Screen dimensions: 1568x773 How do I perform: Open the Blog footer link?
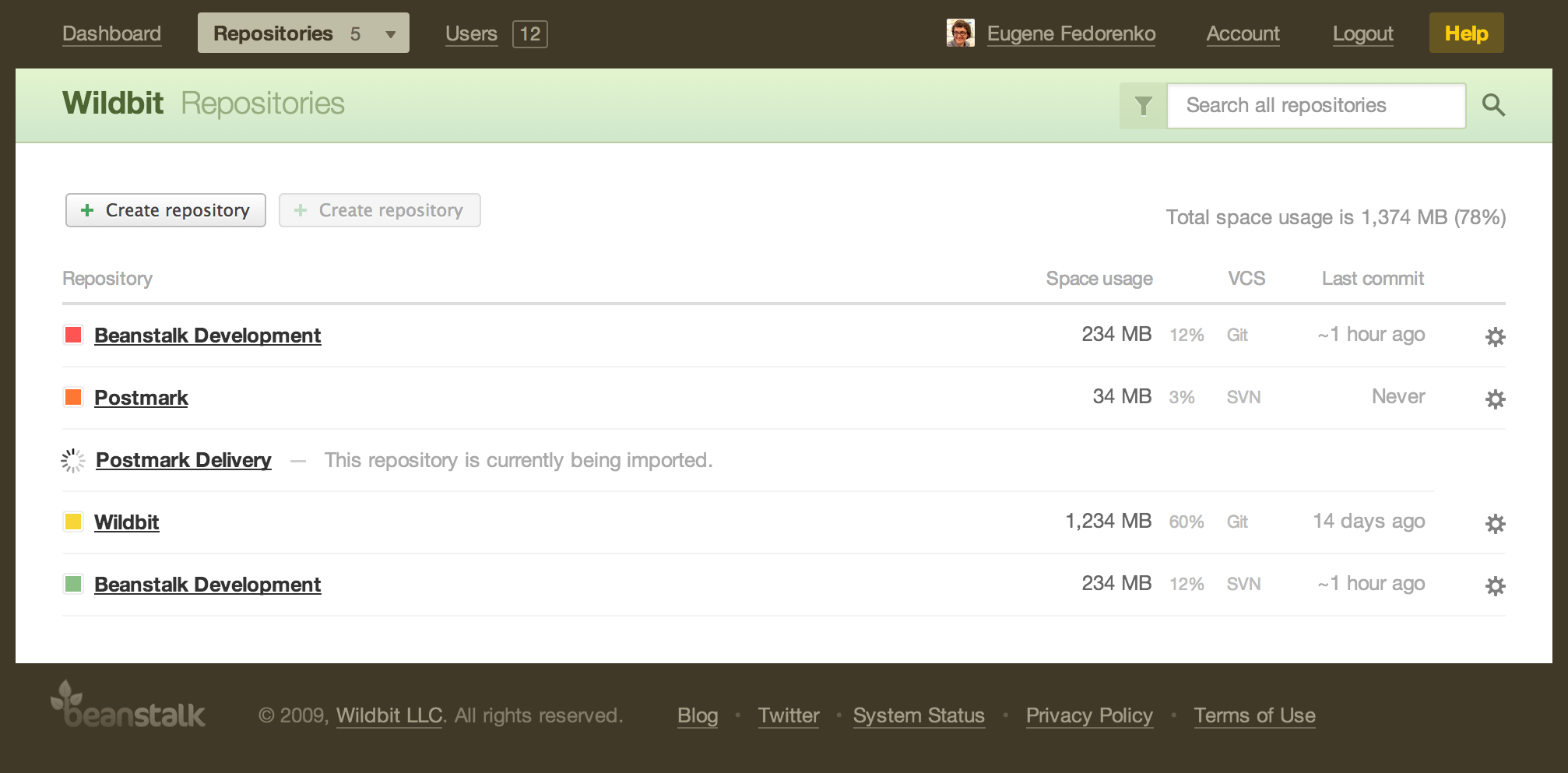pos(698,715)
